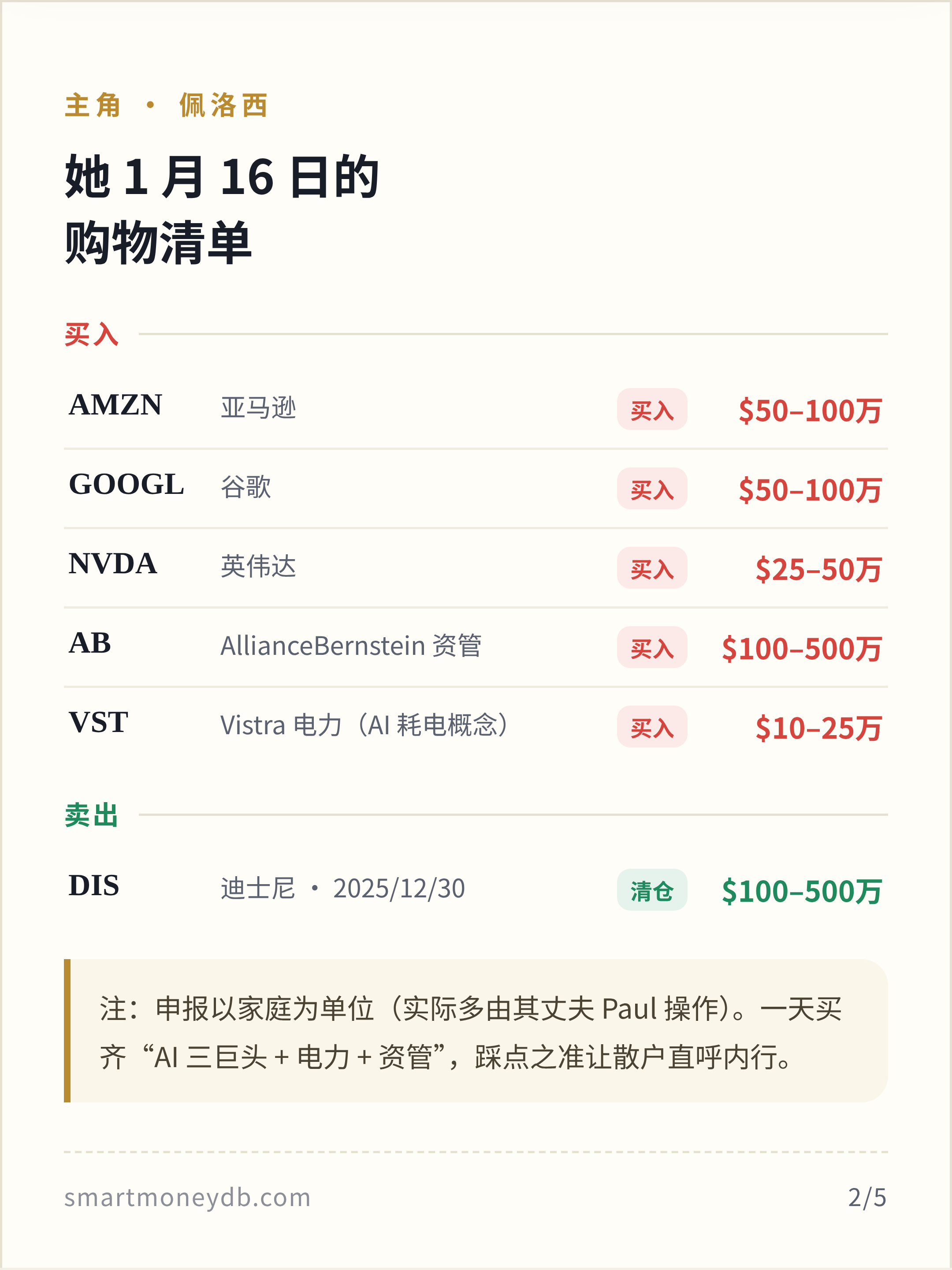Click the red 买入 section header
Viewport: 952px width, 1270px height.
click(x=92, y=334)
